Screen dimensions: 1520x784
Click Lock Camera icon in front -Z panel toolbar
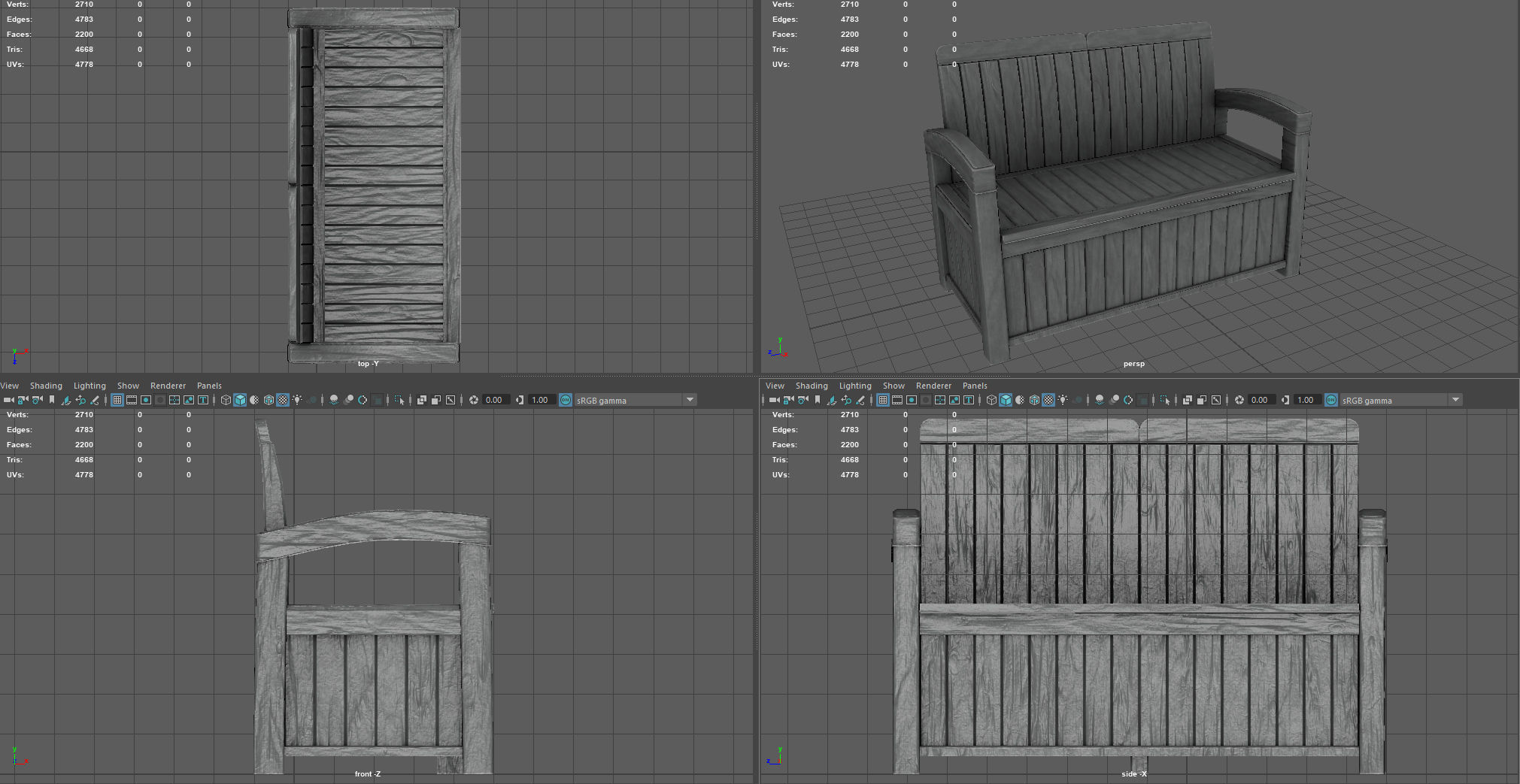(23, 400)
